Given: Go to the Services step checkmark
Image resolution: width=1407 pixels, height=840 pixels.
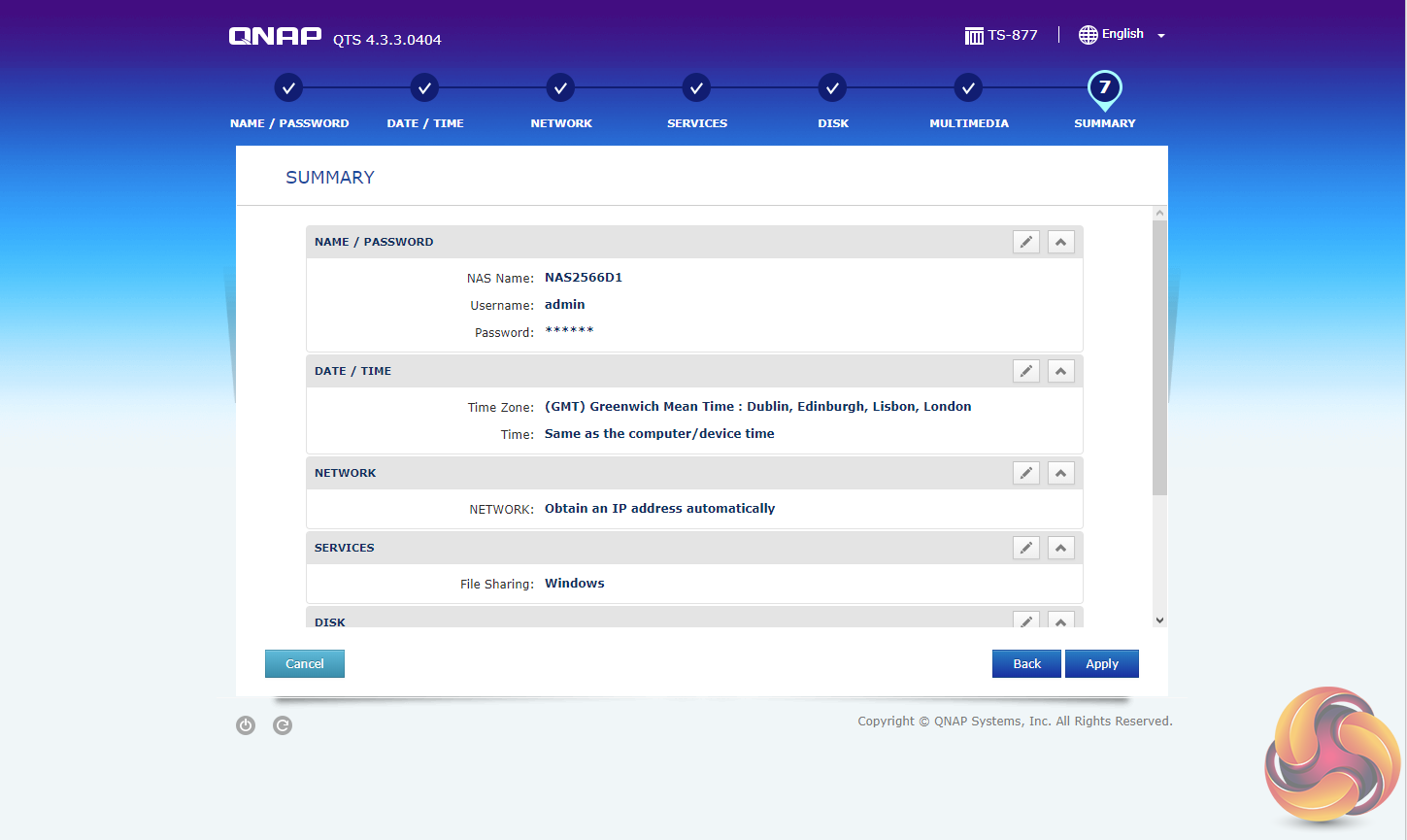Looking at the screenshot, I should pyautogui.click(x=696, y=88).
